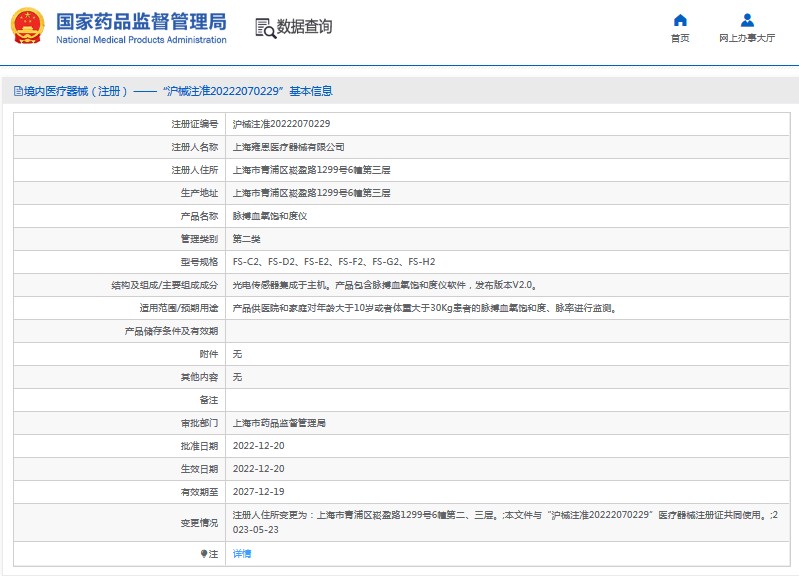799x576 pixels.
Task: Click the 产品储存条件及有效期 label
Action: point(171,331)
